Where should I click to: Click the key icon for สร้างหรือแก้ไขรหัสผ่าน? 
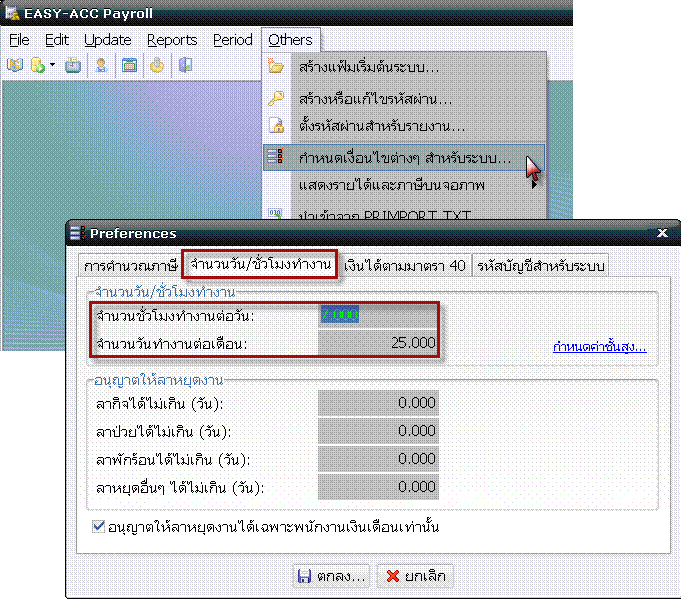[x=277, y=99]
